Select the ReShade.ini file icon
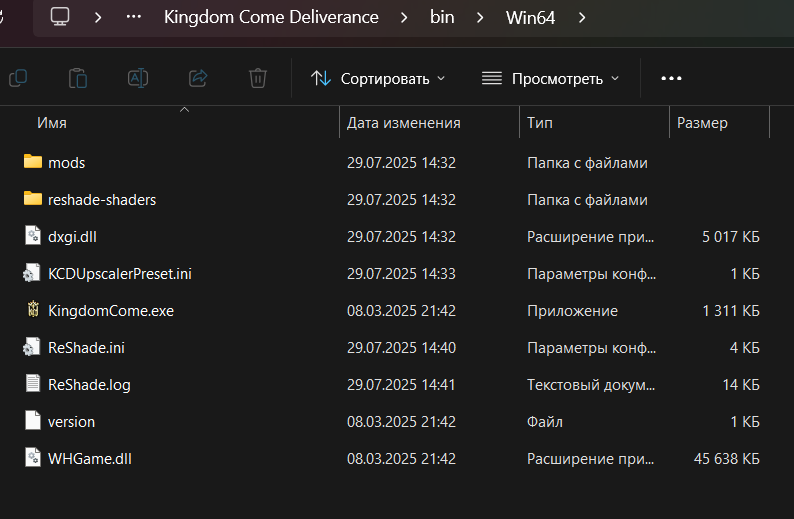The height and width of the screenshot is (519, 794). tap(32, 346)
